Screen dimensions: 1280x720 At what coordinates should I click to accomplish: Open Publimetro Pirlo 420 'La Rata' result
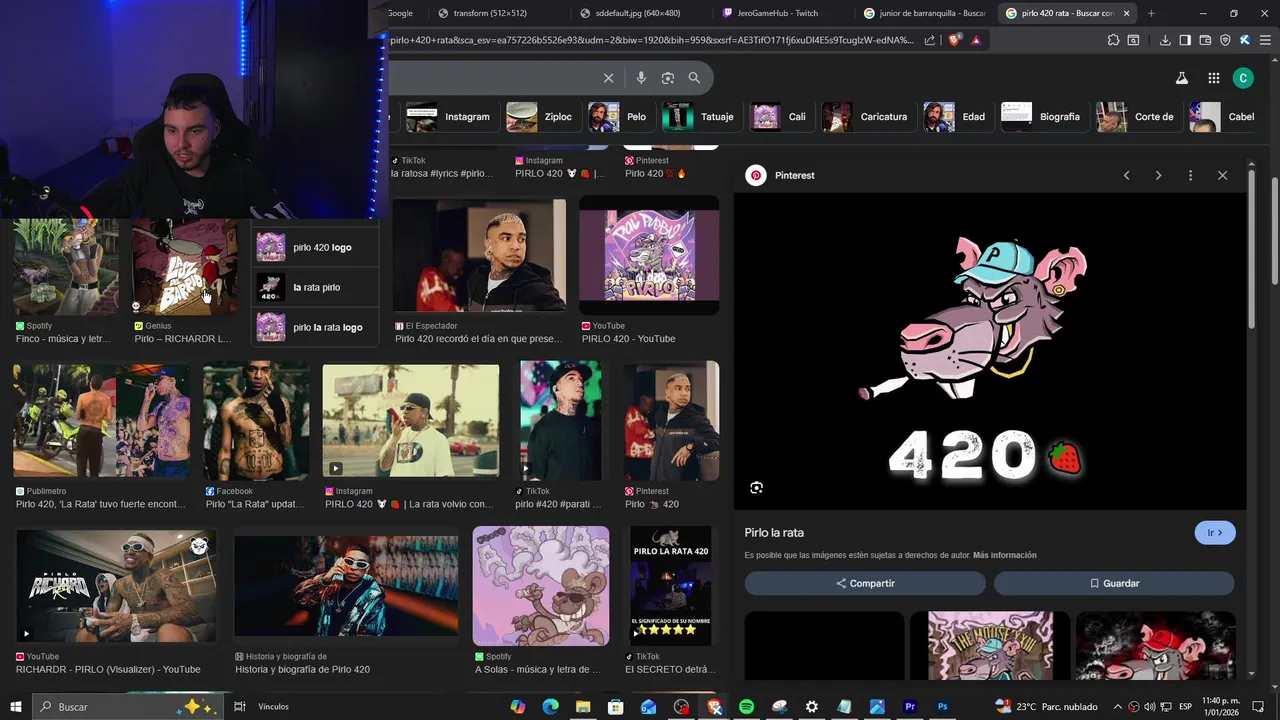(x=100, y=421)
